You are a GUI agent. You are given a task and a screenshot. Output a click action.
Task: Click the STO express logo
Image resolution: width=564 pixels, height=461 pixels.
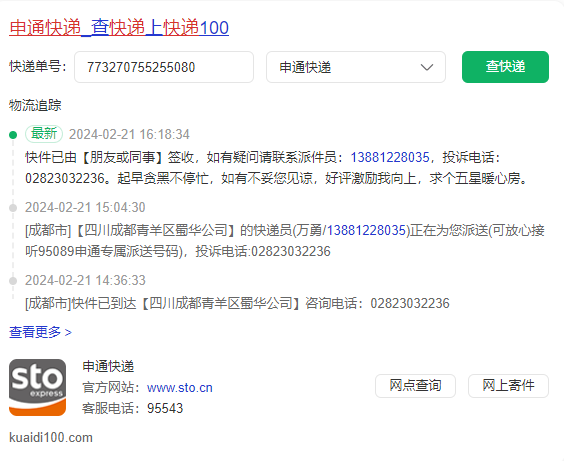pos(37,387)
